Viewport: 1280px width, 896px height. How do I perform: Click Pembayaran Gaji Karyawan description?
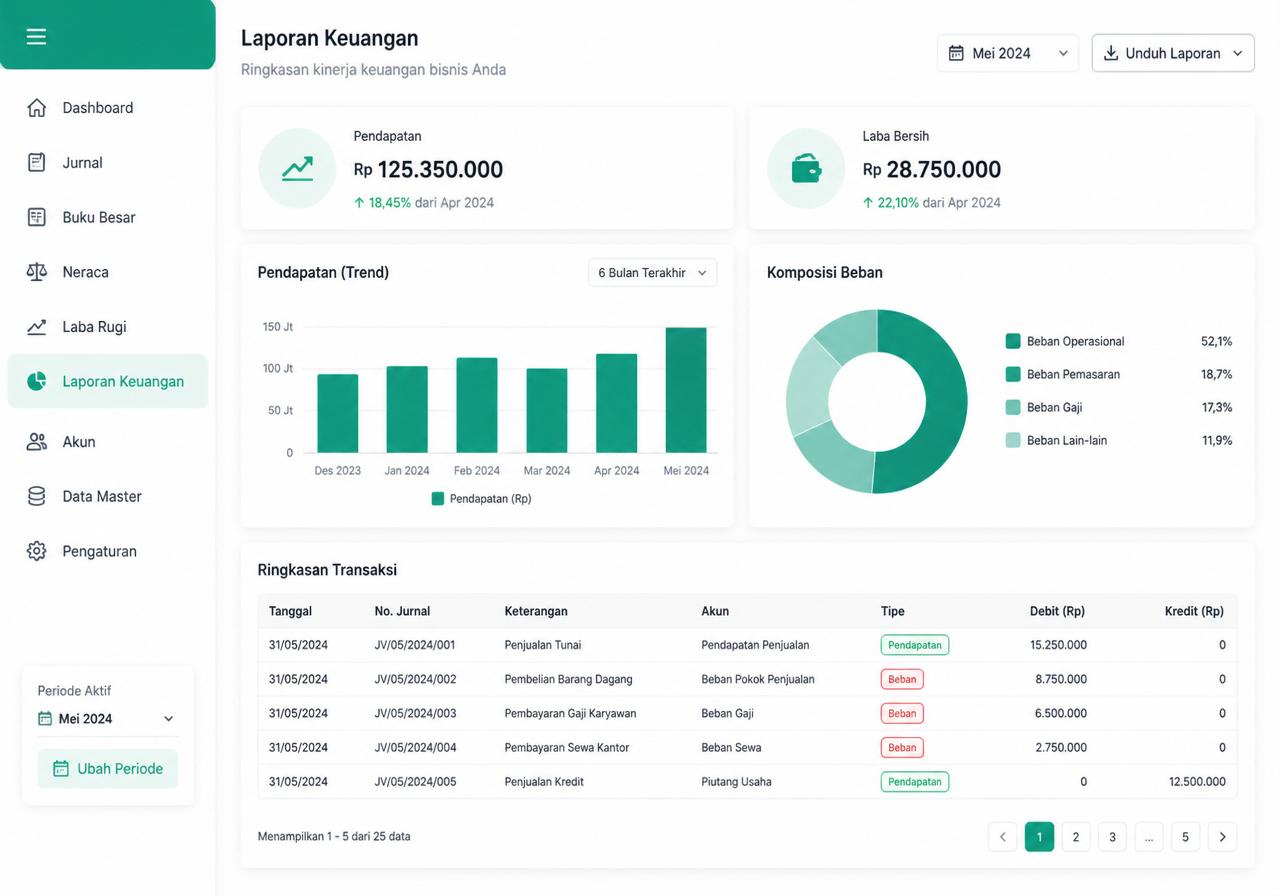coord(570,713)
